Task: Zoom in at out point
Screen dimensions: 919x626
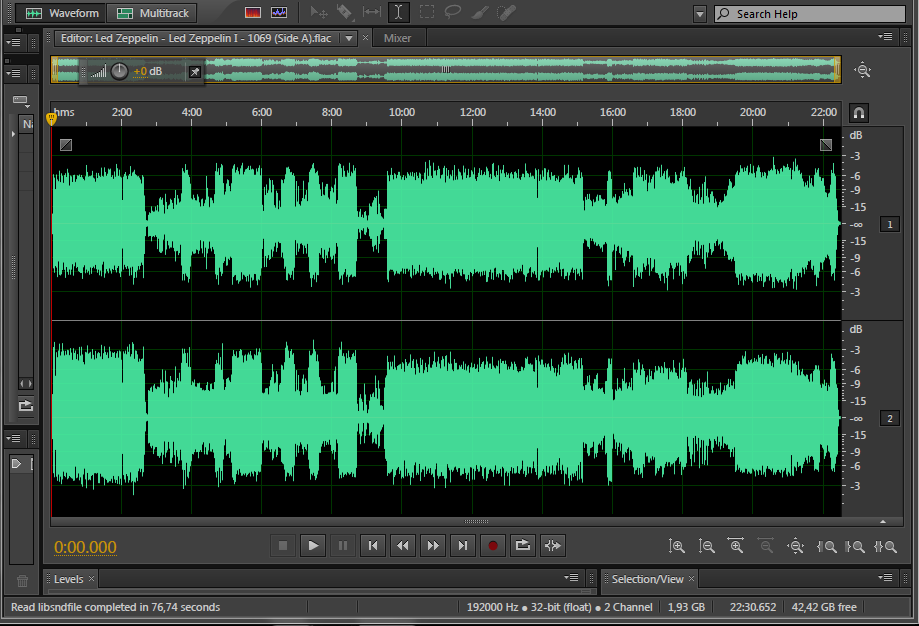Action: [x=855, y=546]
